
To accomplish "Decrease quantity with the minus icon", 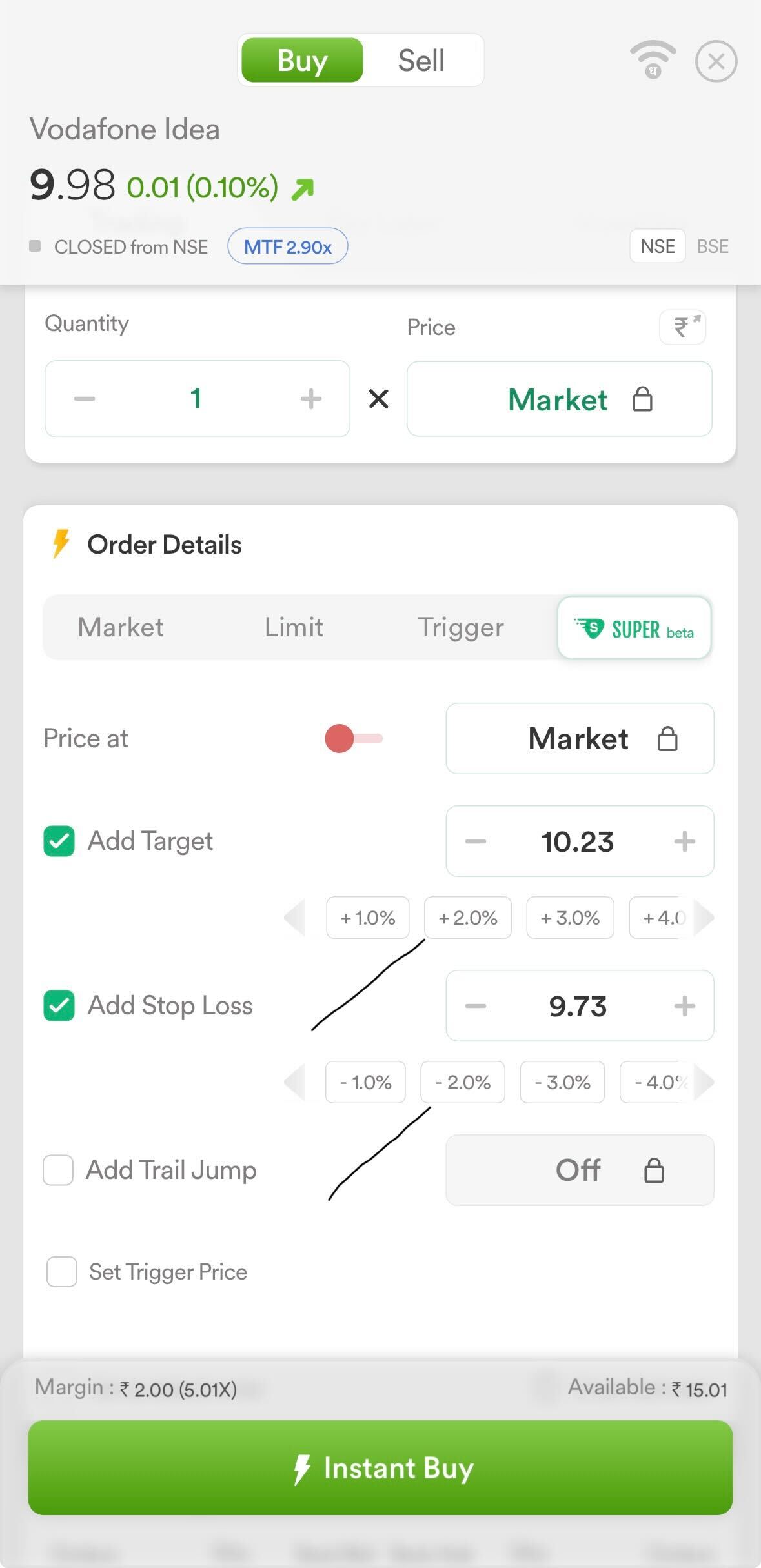I will 85,399.
